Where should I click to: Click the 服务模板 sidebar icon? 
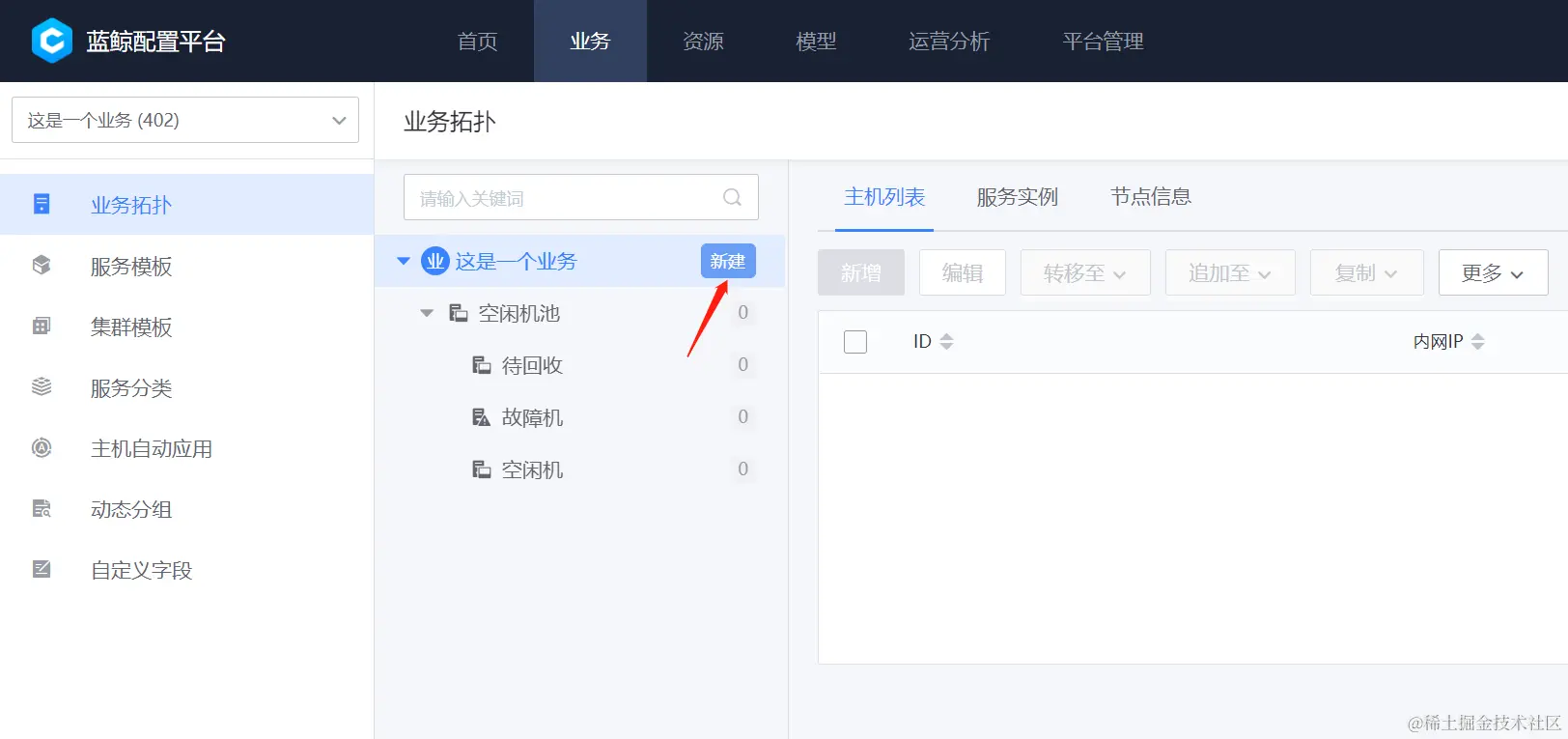42,265
